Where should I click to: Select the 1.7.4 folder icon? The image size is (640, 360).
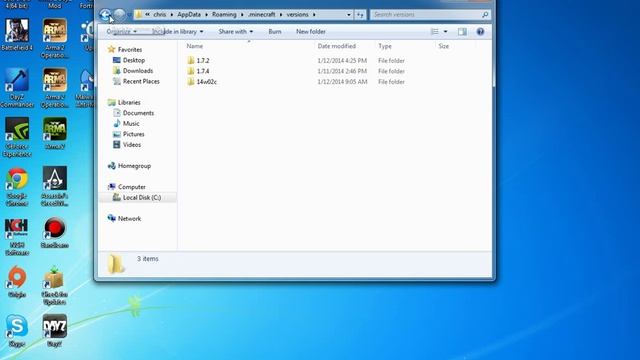tap(191, 71)
